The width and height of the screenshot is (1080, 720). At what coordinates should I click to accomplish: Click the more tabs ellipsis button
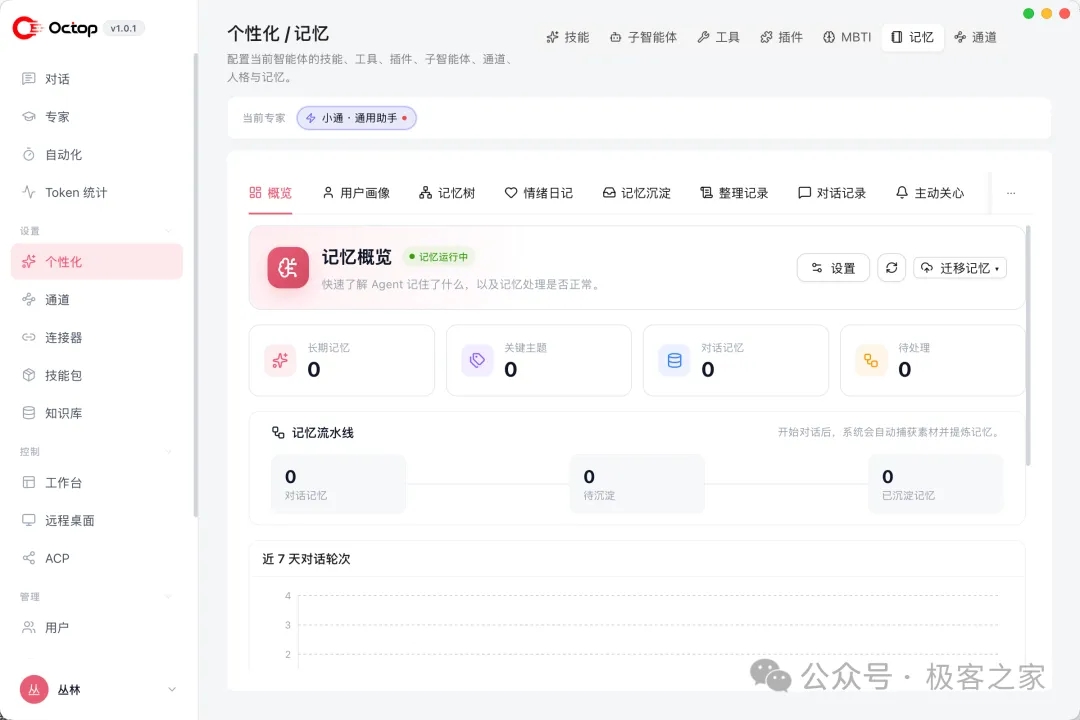pos(1010,194)
